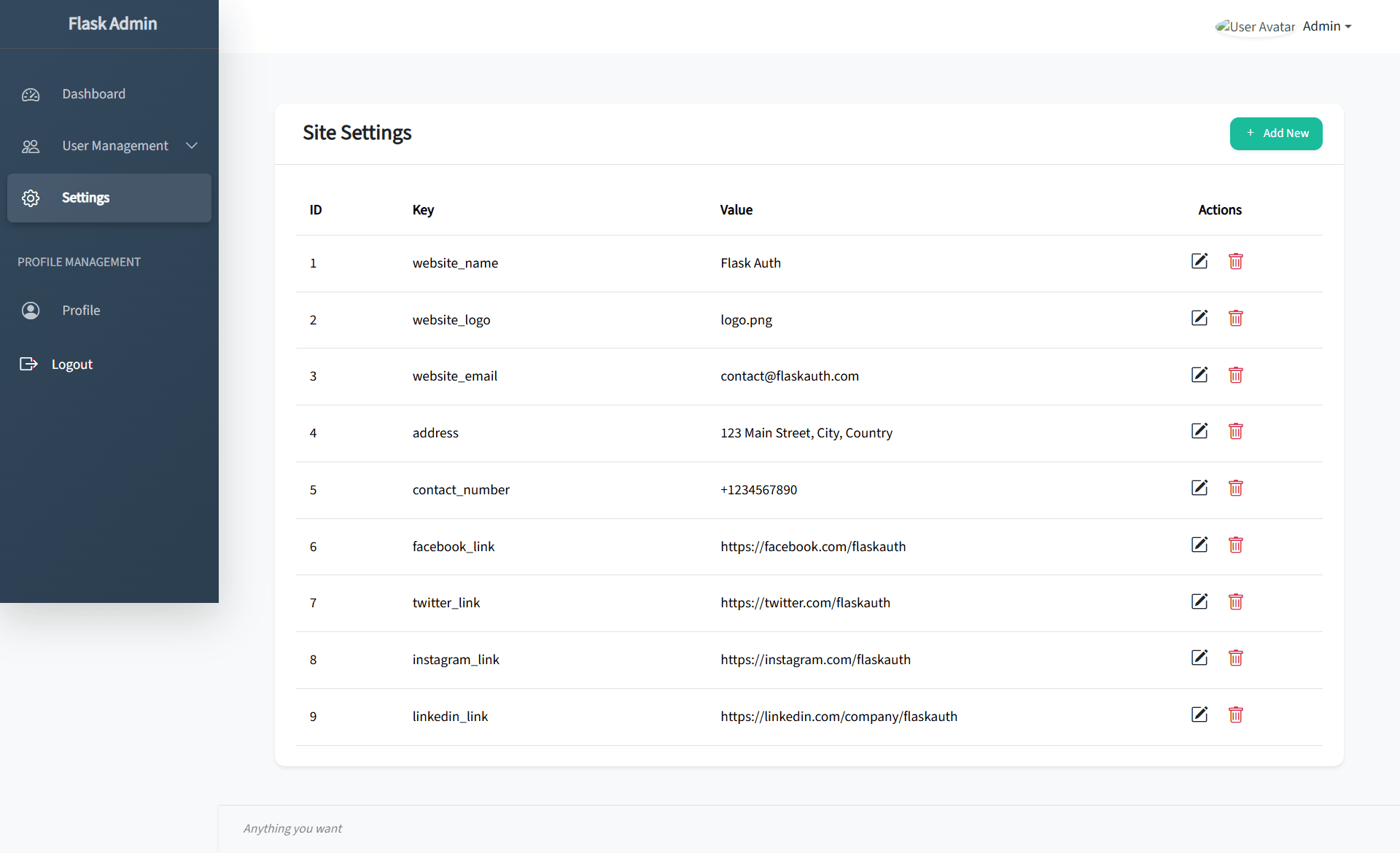Edit the linkedin_link setting
The height and width of the screenshot is (853, 1400).
(1199, 714)
